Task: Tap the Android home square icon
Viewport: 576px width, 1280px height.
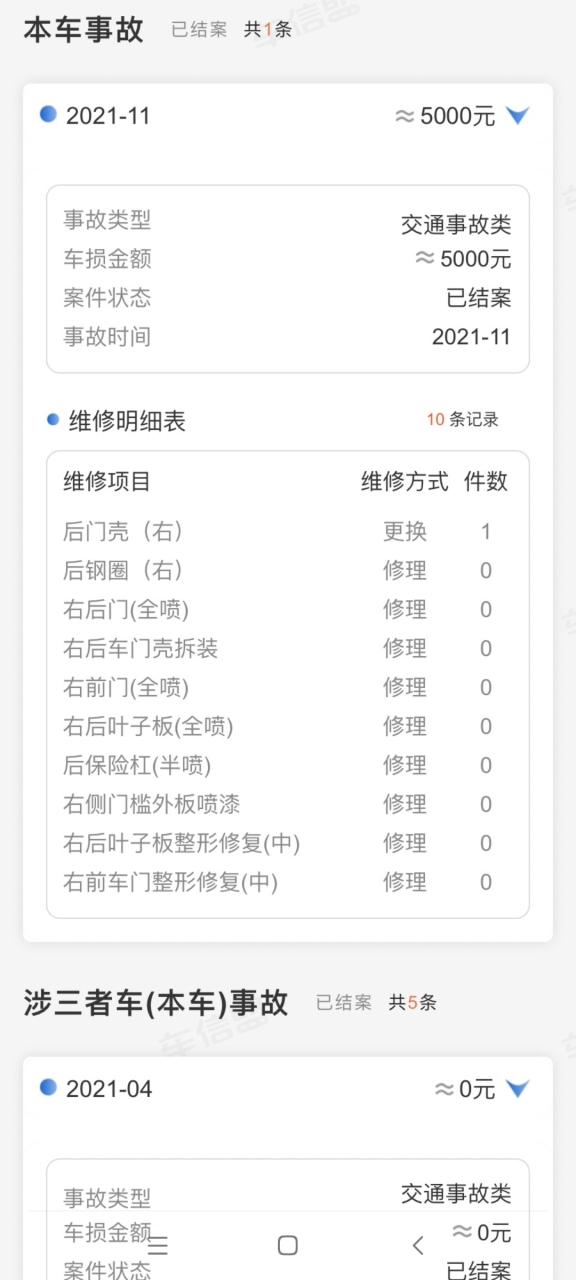Action: point(288,1245)
